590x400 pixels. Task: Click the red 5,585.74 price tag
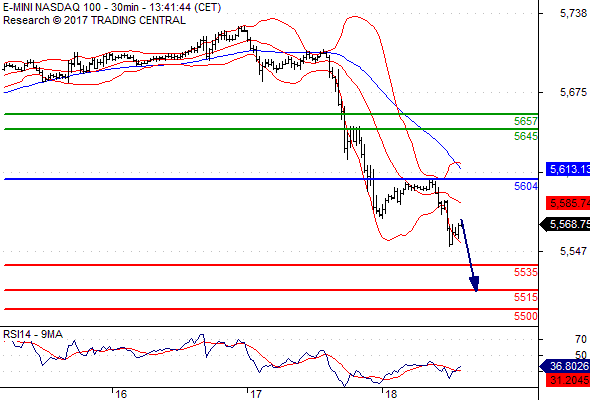click(568, 203)
